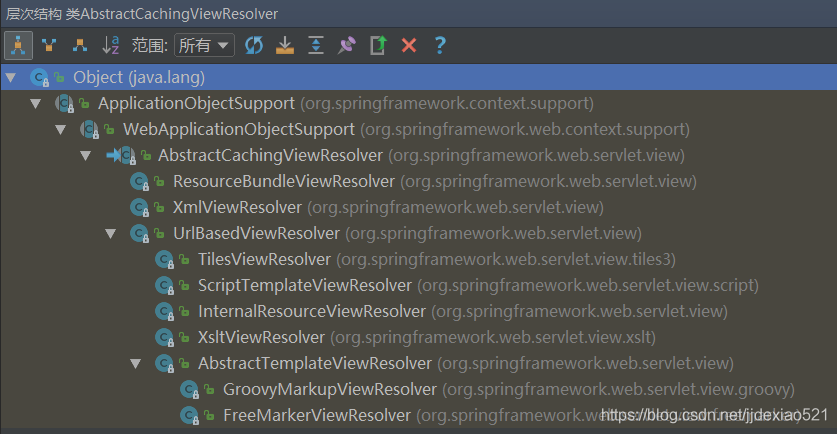This screenshot has width=837, height=434.
Task: Click the package text (org.springframework.web.servlet.view.xslt)
Action: click(493, 337)
